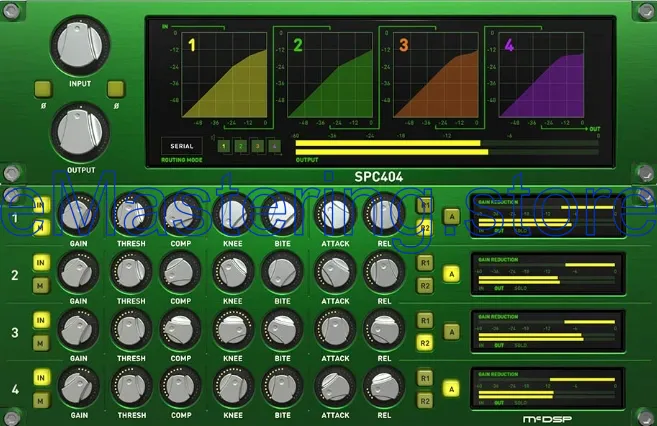Select routing slot 2 button
Image resolution: width=657 pixels, height=426 pixels.
(x=241, y=146)
